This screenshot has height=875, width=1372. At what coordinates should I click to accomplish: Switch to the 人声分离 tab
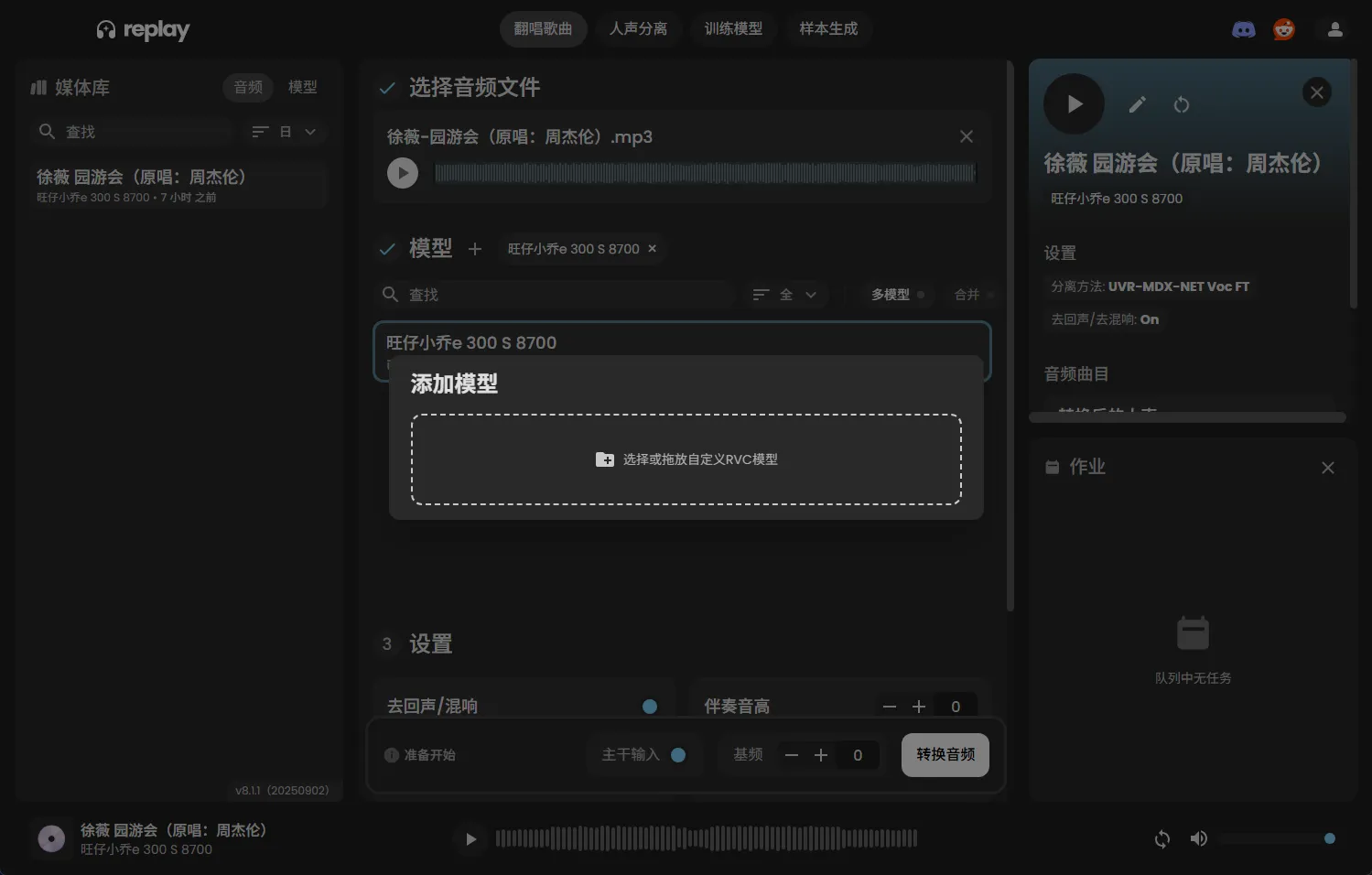(639, 28)
